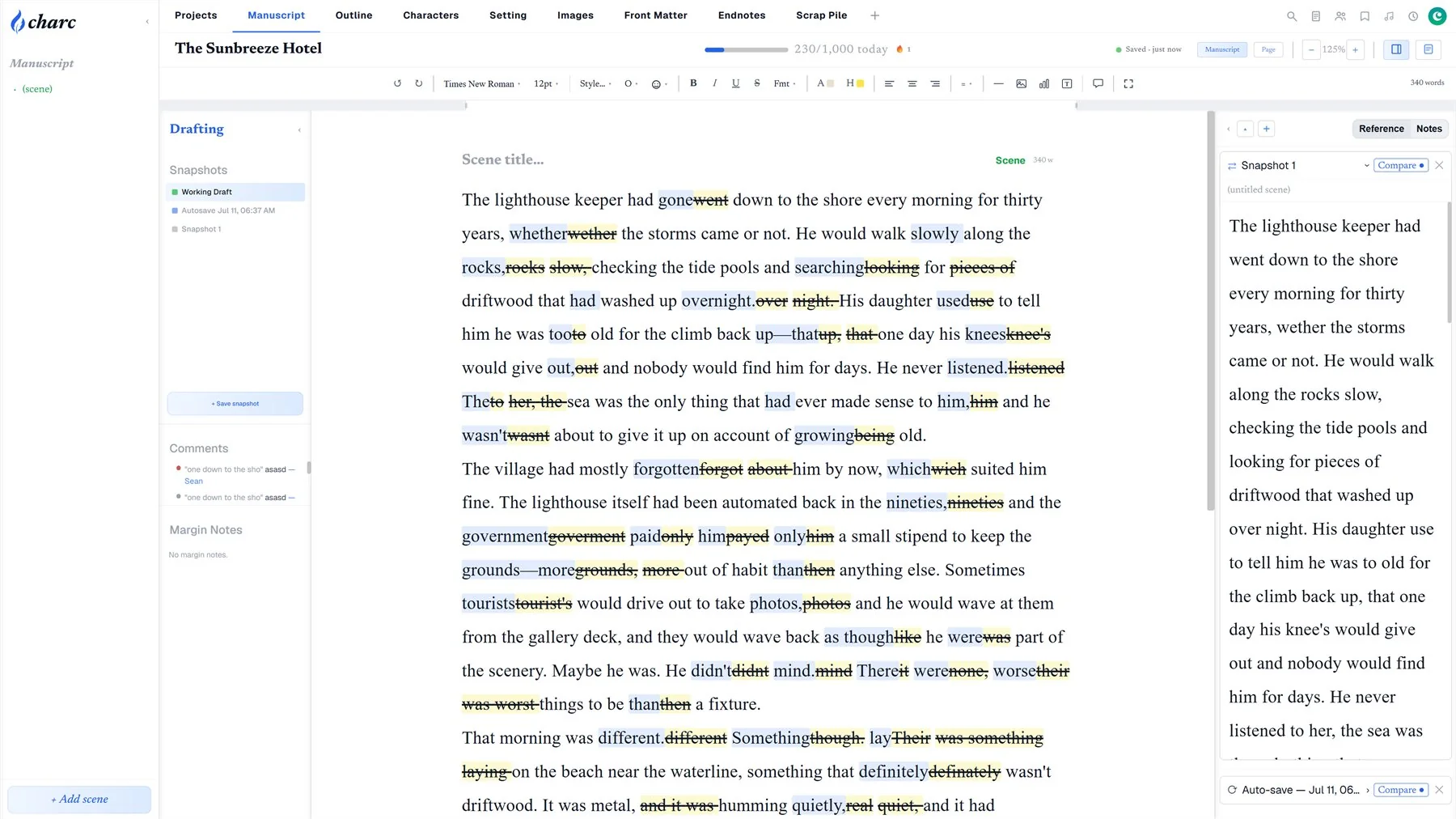Select the Reference panel toggle
Screen dimensions: 1456x819
click(1381, 129)
